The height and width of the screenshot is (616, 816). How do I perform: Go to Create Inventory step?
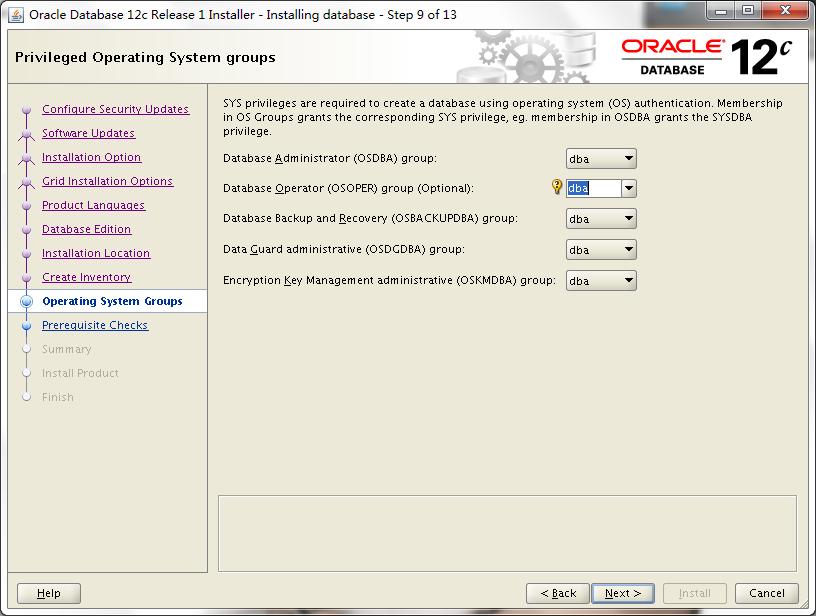pyautogui.click(x=86, y=277)
